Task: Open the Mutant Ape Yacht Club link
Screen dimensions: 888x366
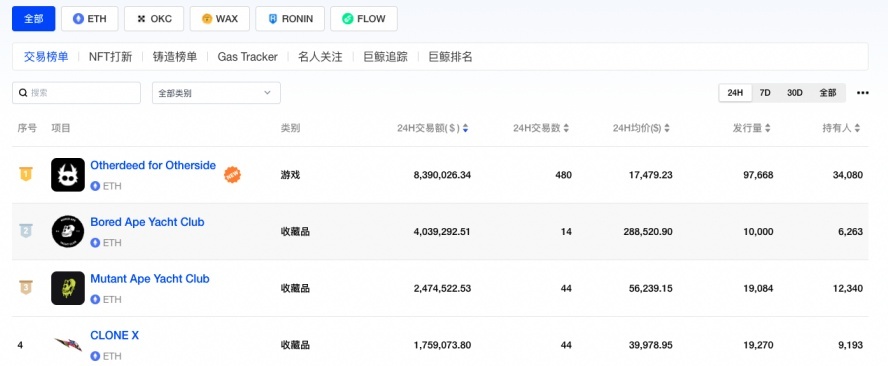Action: pos(150,279)
